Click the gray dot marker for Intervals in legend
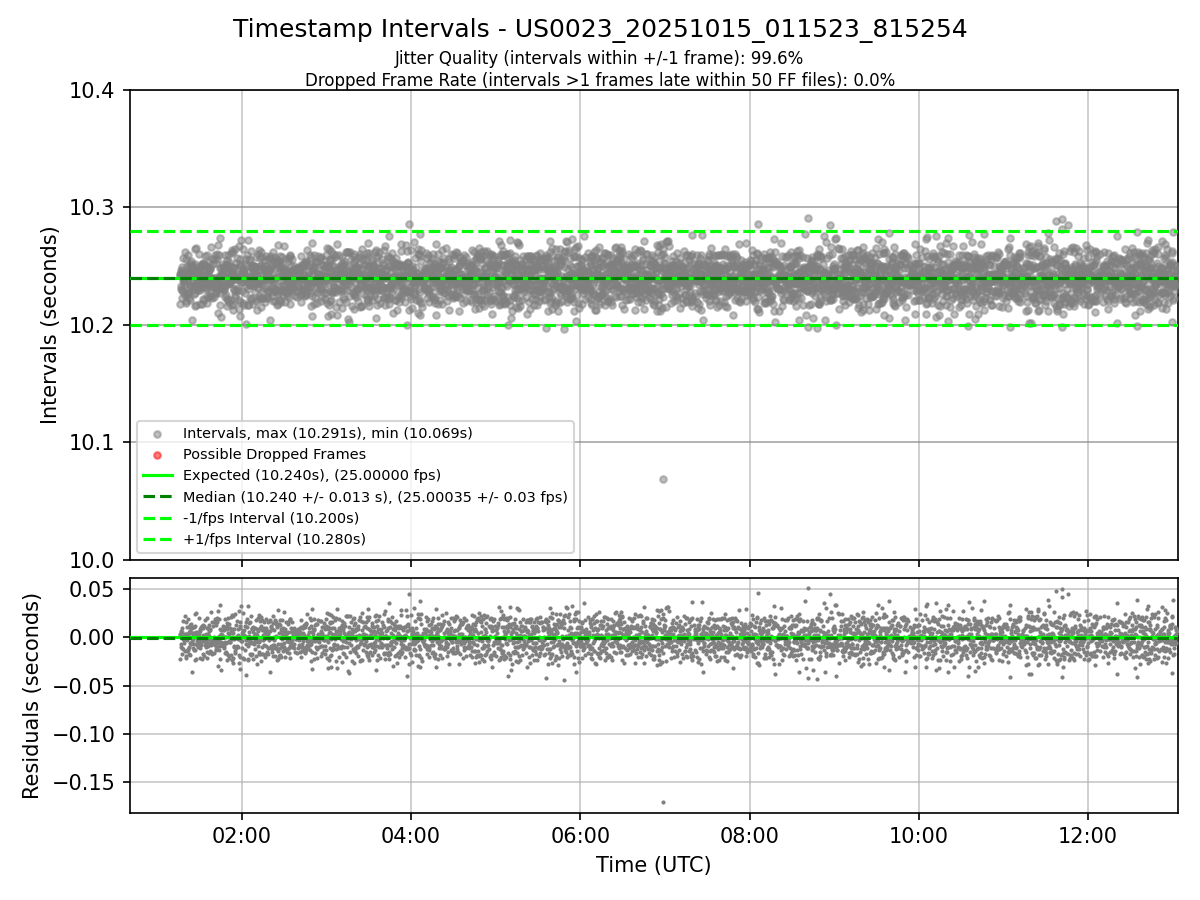 pos(157,433)
